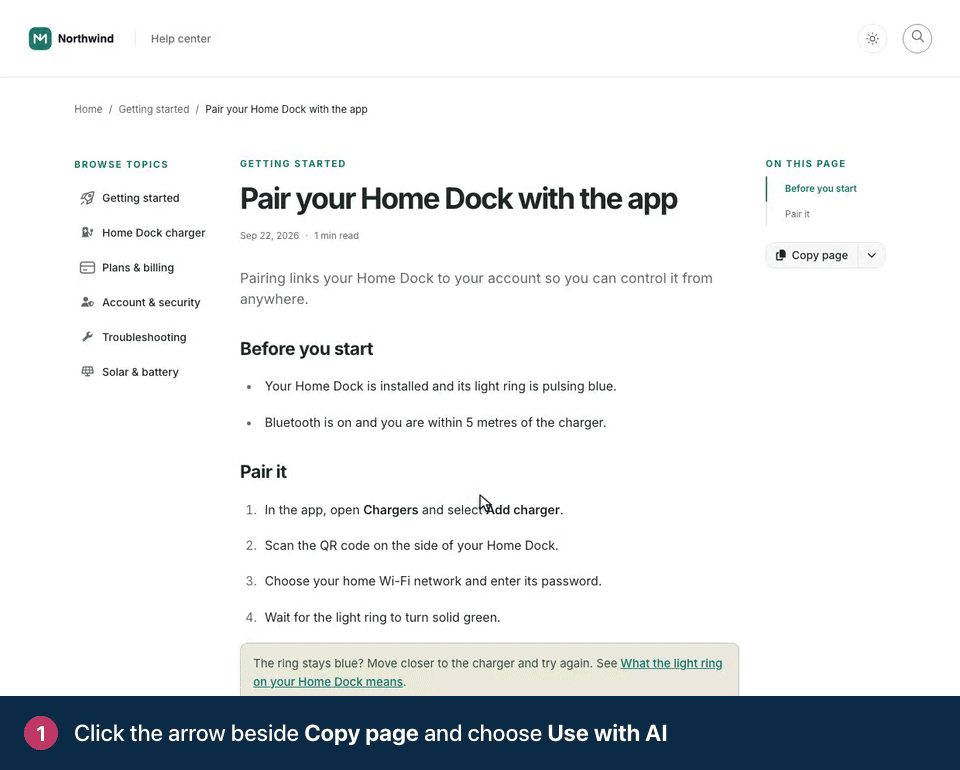Click the bullet about light ring pulsing blue
This screenshot has height=770, width=960.
pos(440,386)
